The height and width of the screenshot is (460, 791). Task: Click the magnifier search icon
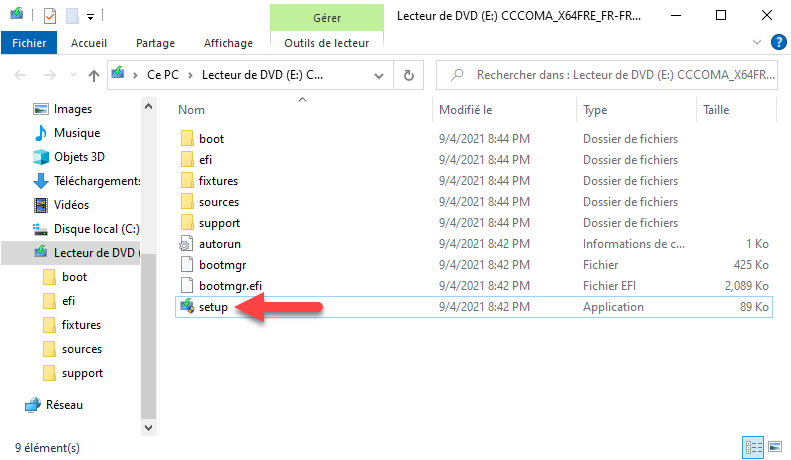457,75
